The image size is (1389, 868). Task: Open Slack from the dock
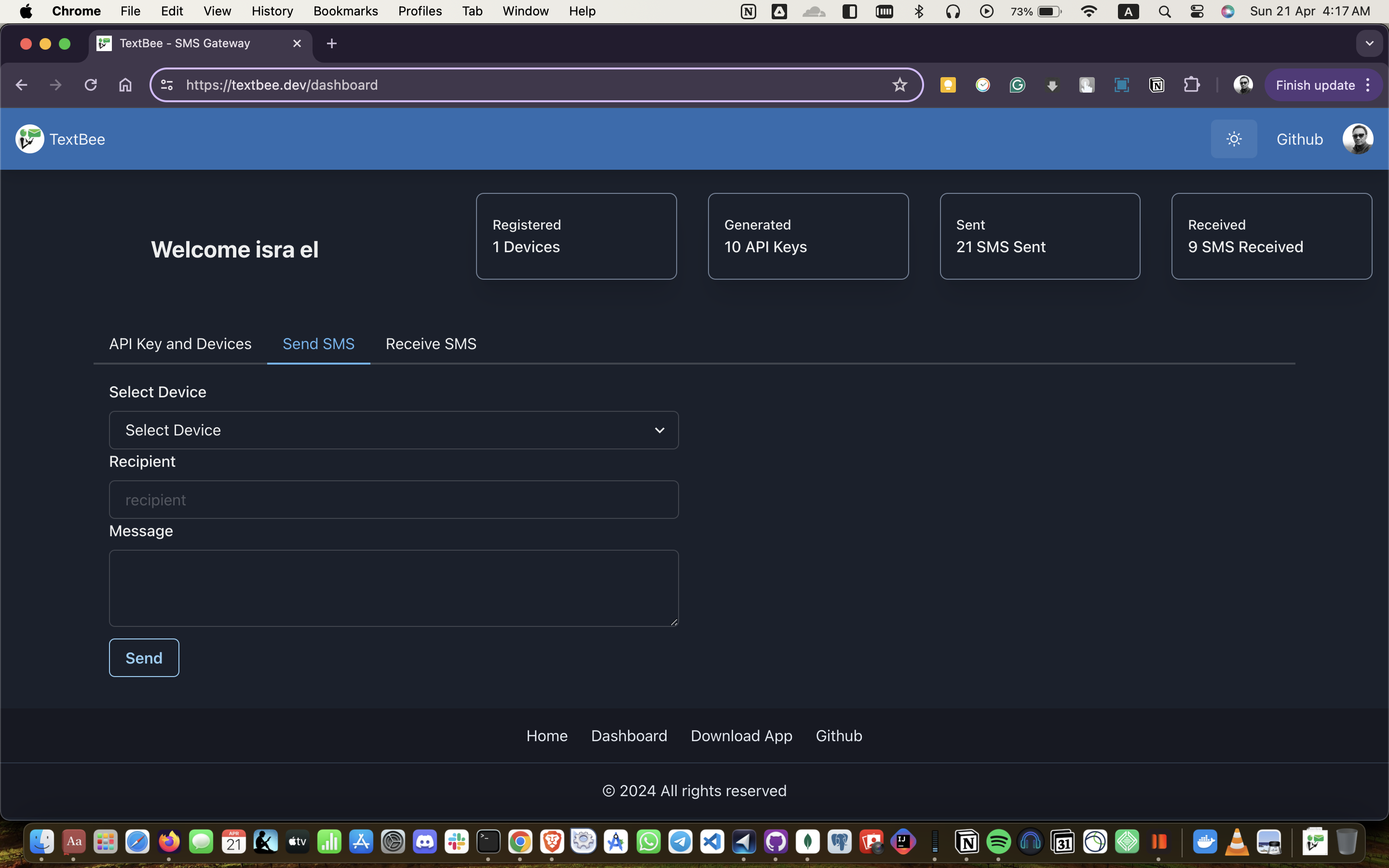tap(456, 842)
